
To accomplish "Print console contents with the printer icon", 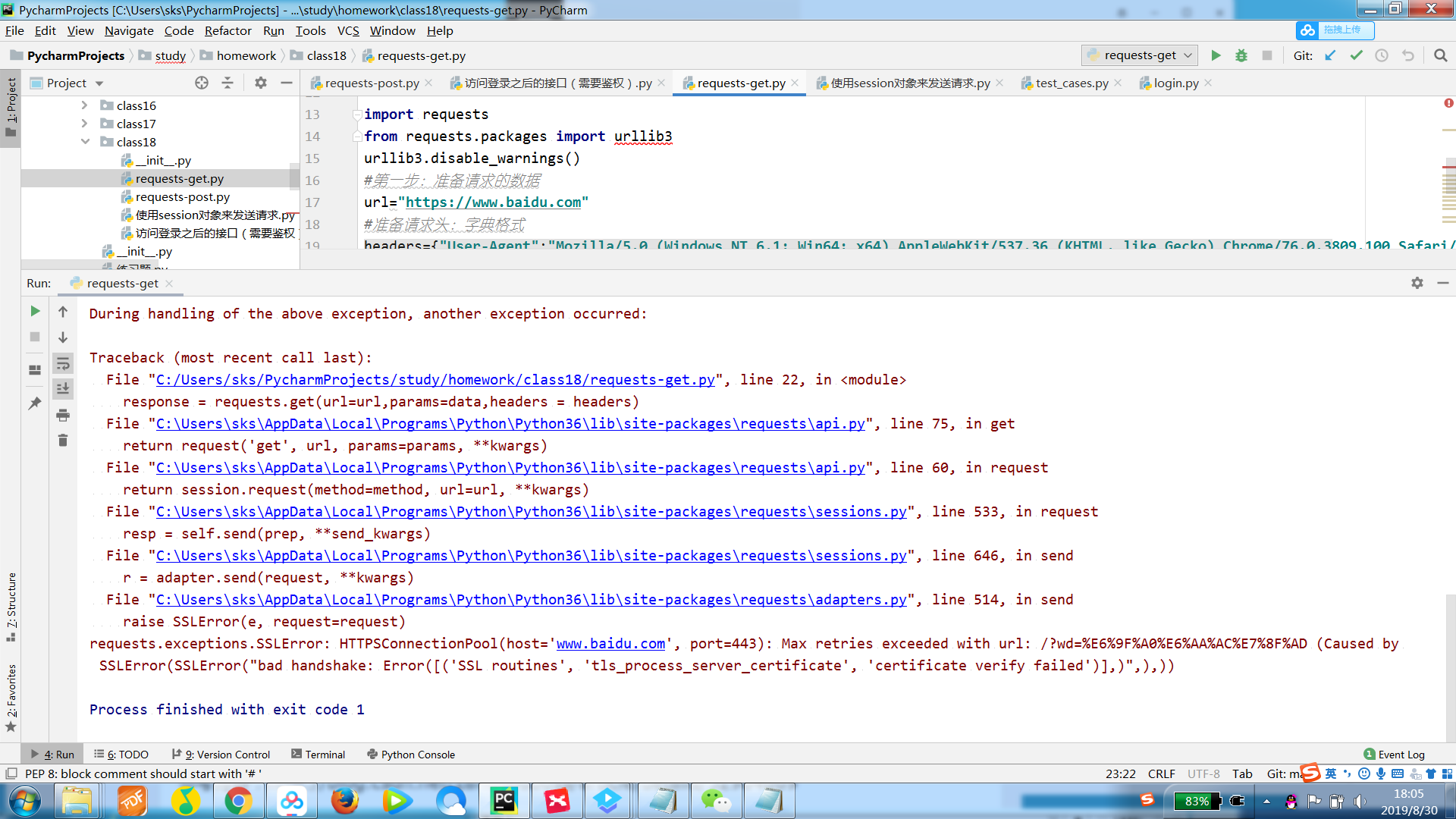I will pyautogui.click(x=63, y=415).
